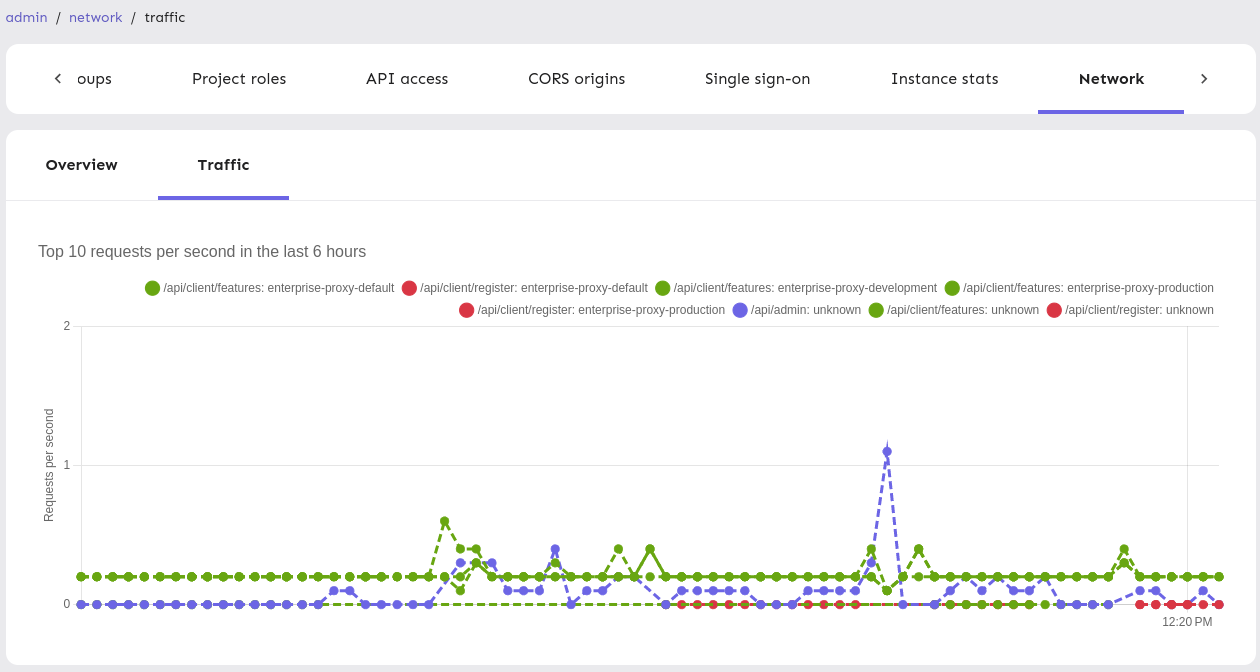Go to the API access tab
The image size is (1260, 672).
point(407,79)
